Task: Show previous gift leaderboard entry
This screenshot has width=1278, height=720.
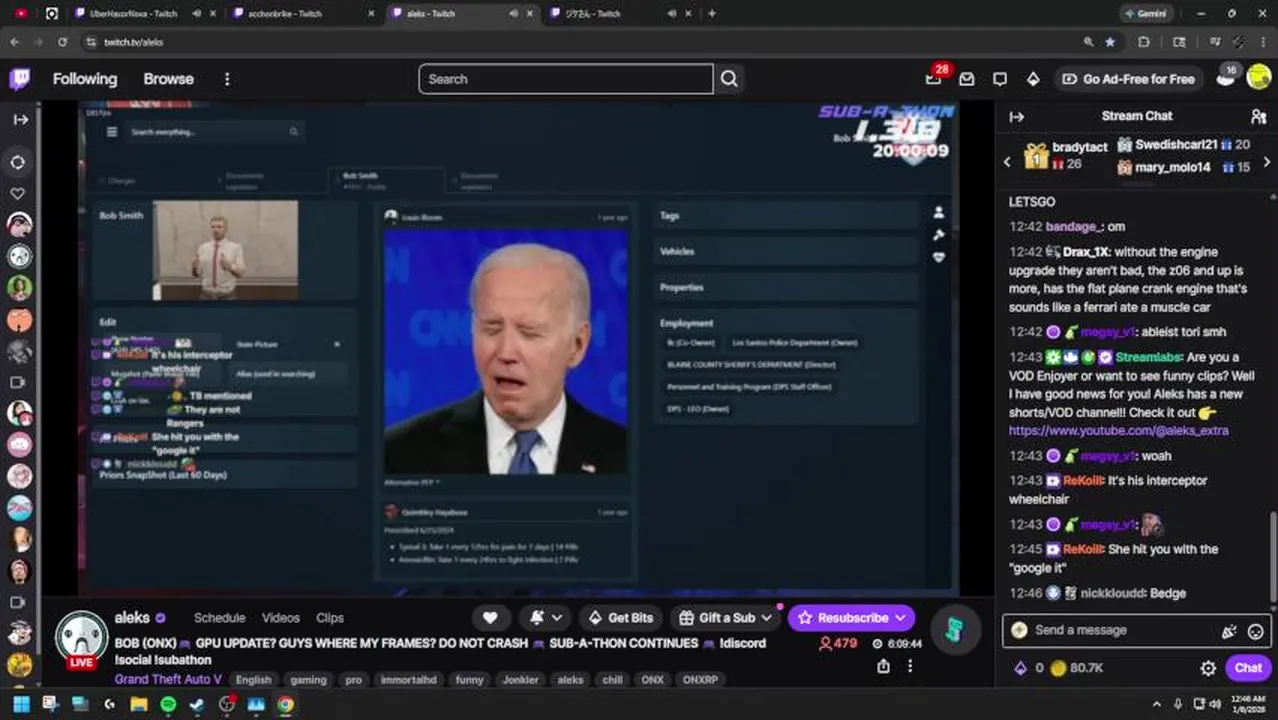Action: [x=1008, y=162]
